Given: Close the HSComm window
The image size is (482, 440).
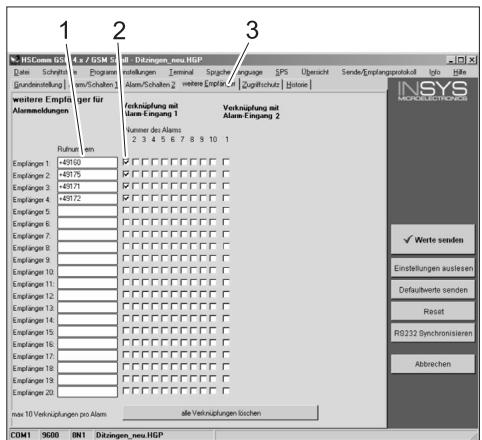Looking at the screenshot, I should click(472, 60).
